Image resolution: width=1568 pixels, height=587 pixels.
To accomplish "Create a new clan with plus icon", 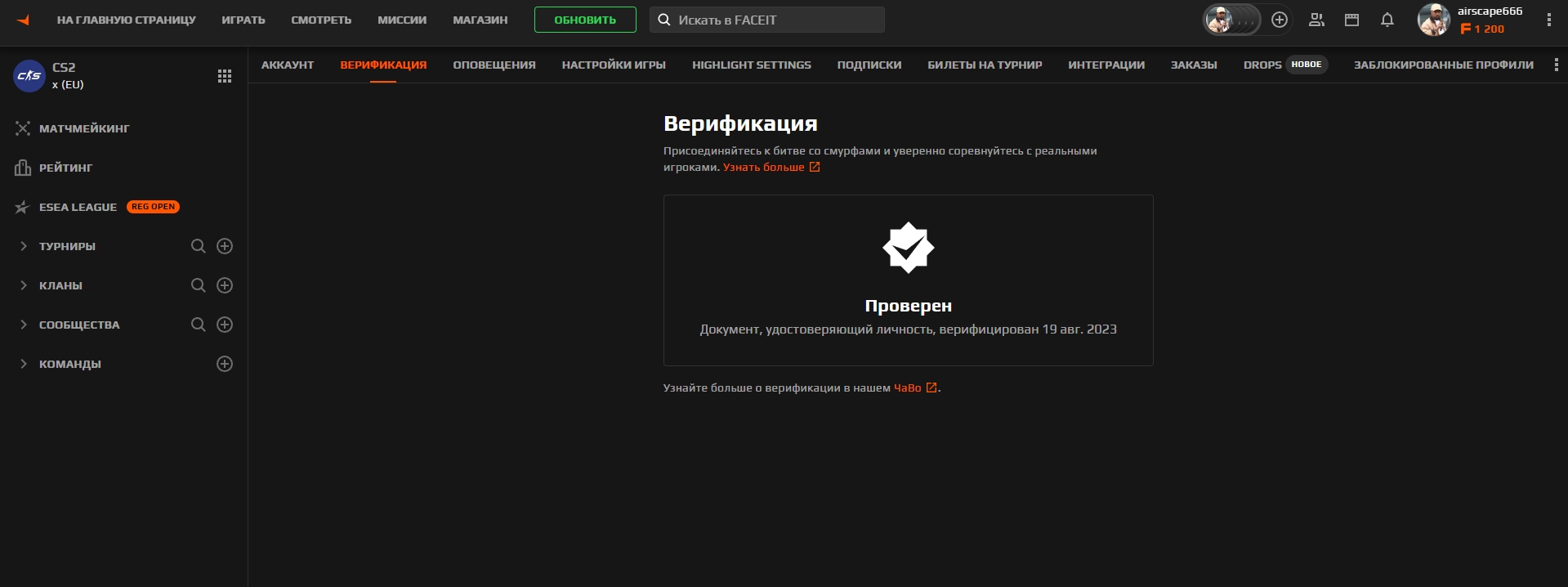I will (225, 285).
